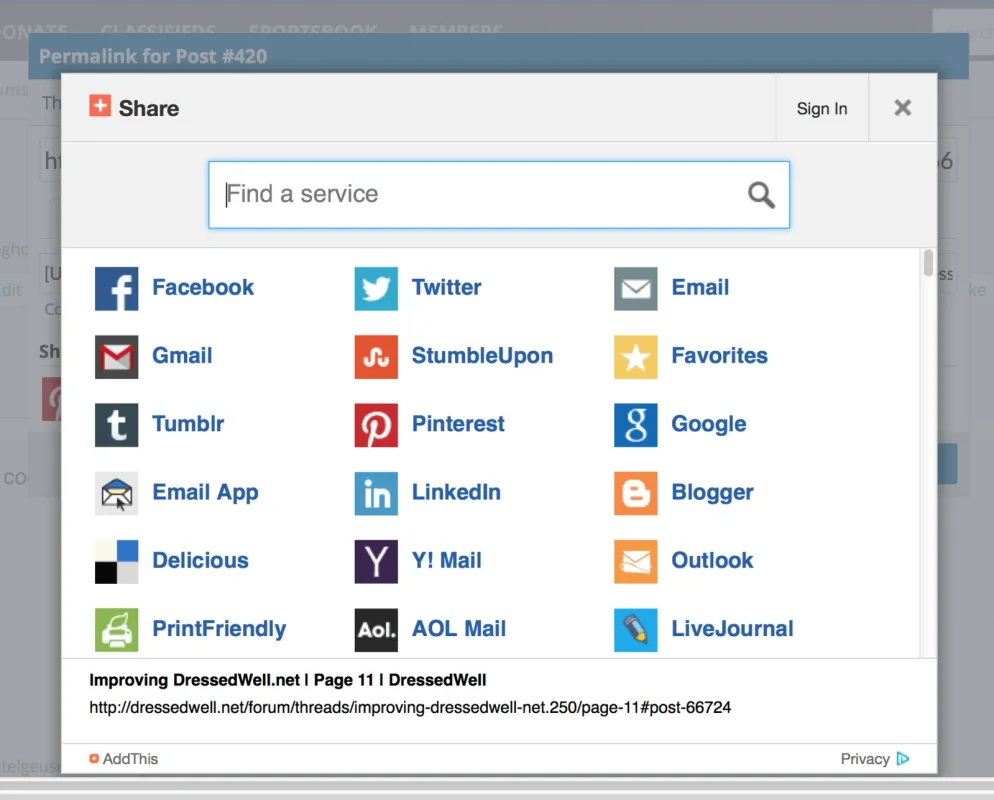Viewport: 994px width, 800px height.
Task: Close the Share dialog
Action: pos(903,108)
